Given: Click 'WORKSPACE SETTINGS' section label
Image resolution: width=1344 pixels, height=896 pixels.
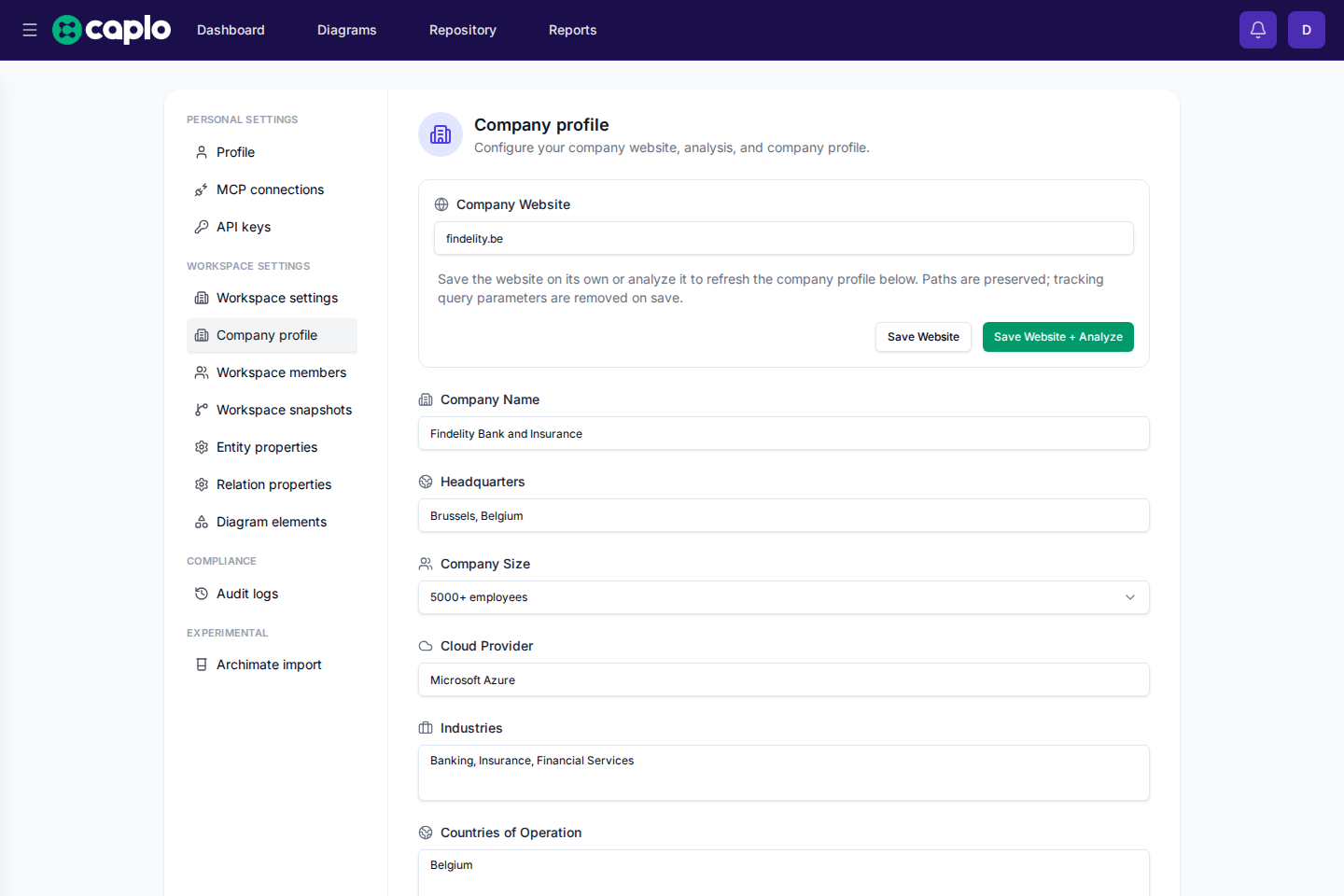Looking at the screenshot, I should tap(248, 266).
